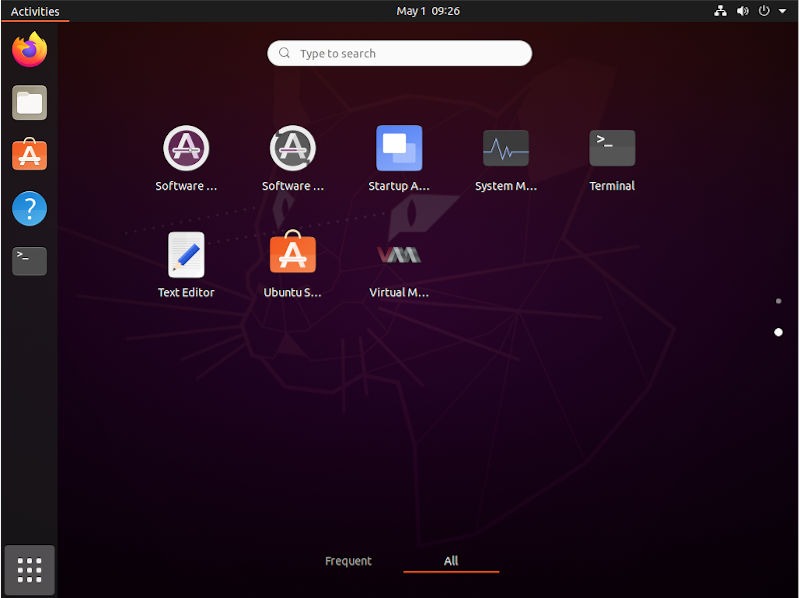Launch Firefox from the dock
799x598 pixels.
click(x=30, y=49)
